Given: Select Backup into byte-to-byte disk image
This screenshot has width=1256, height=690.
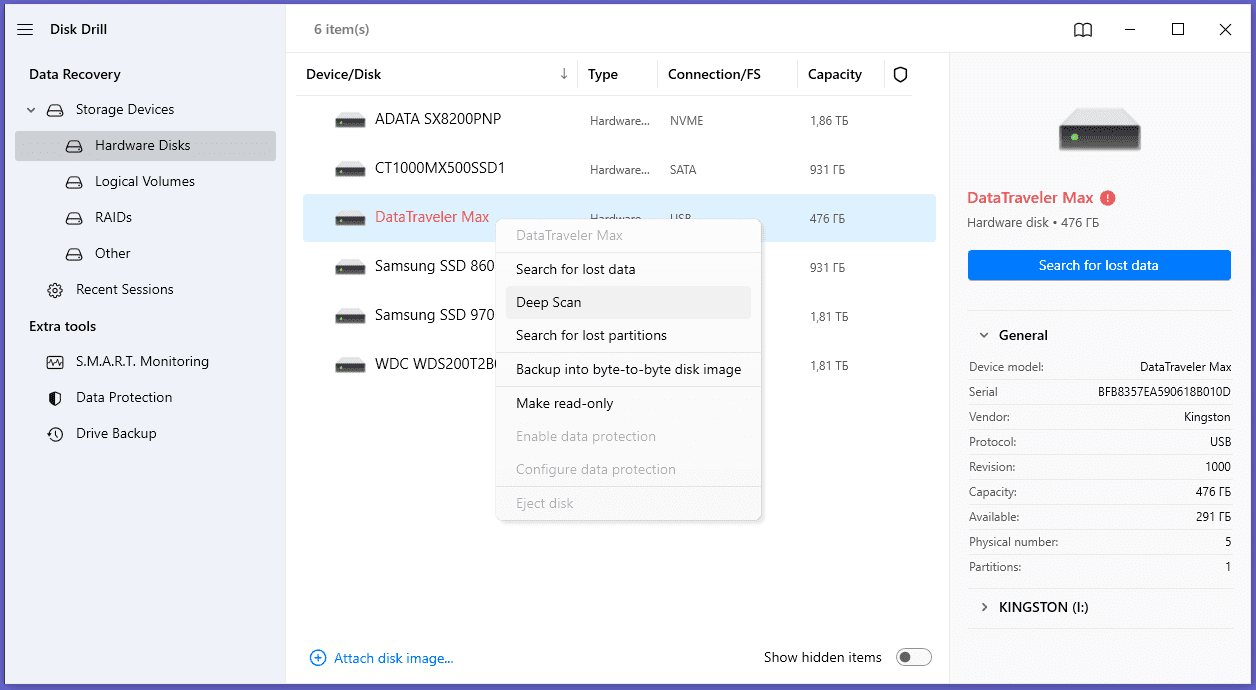Looking at the screenshot, I should pyautogui.click(x=628, y=369).
